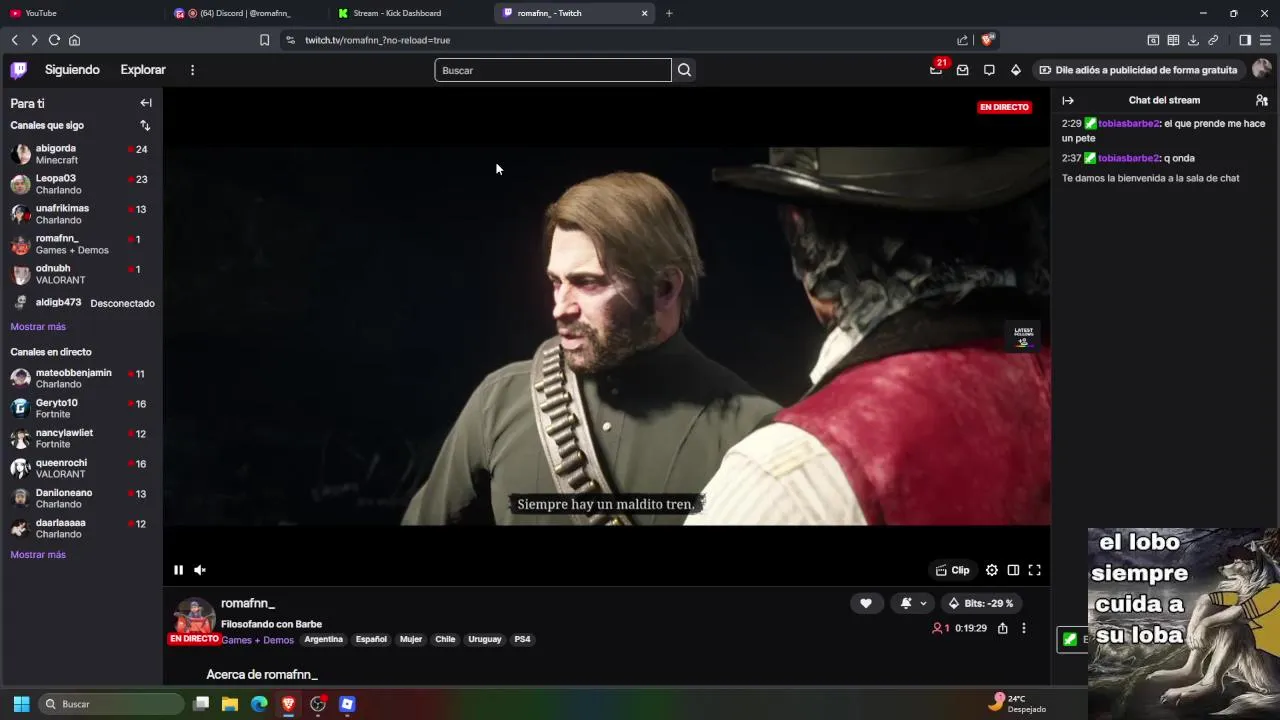Sort followed channels with the arrows icon
Viewport: 1280px width, 720px height.
pyautogui.click(x=145, y=125)
